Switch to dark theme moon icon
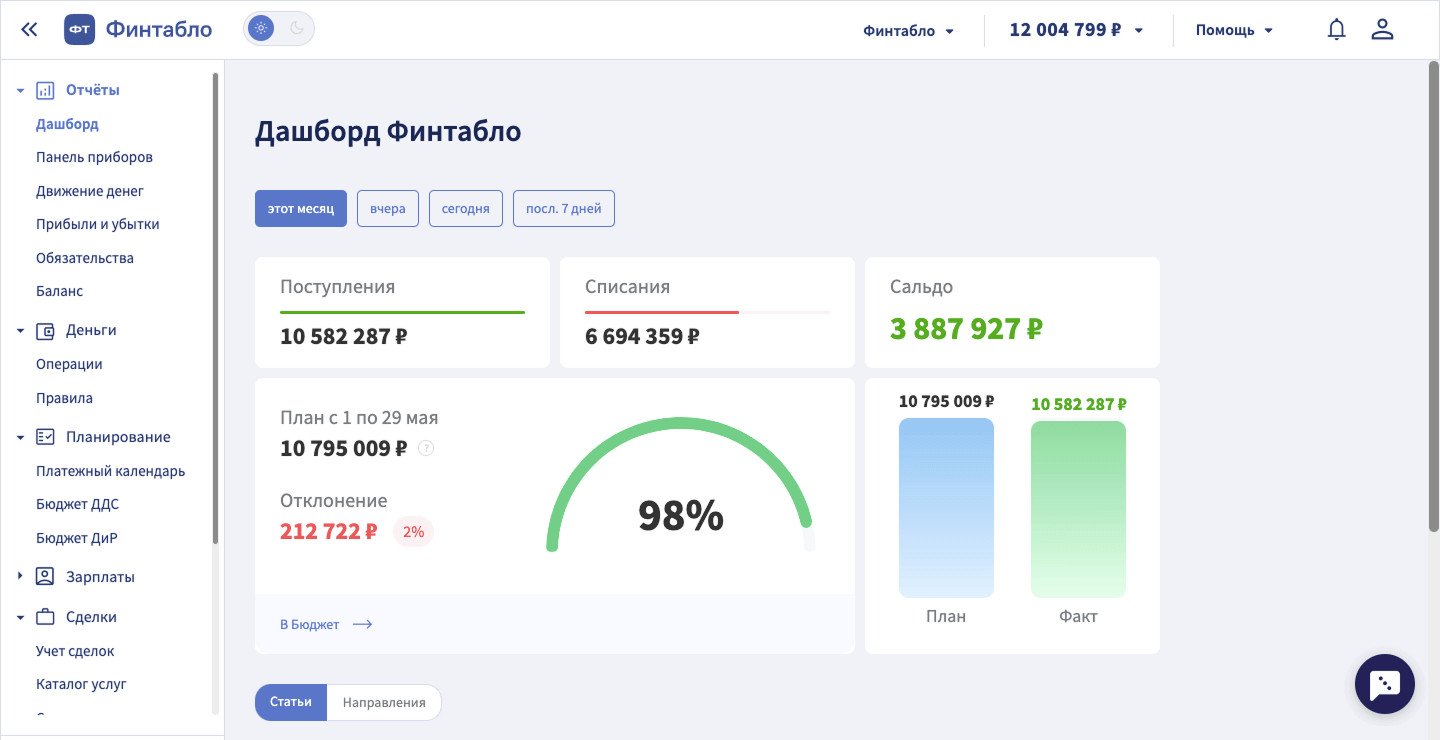 tap(297, 29)
